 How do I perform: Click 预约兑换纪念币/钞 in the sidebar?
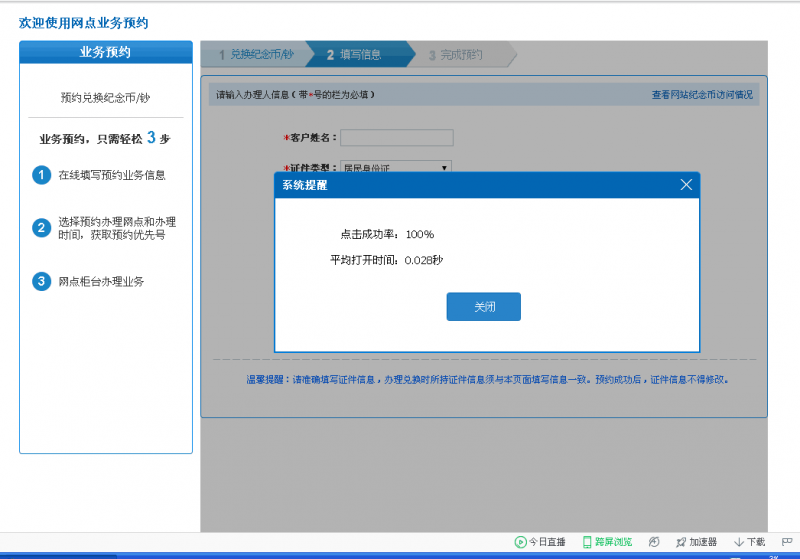[105, 98]
